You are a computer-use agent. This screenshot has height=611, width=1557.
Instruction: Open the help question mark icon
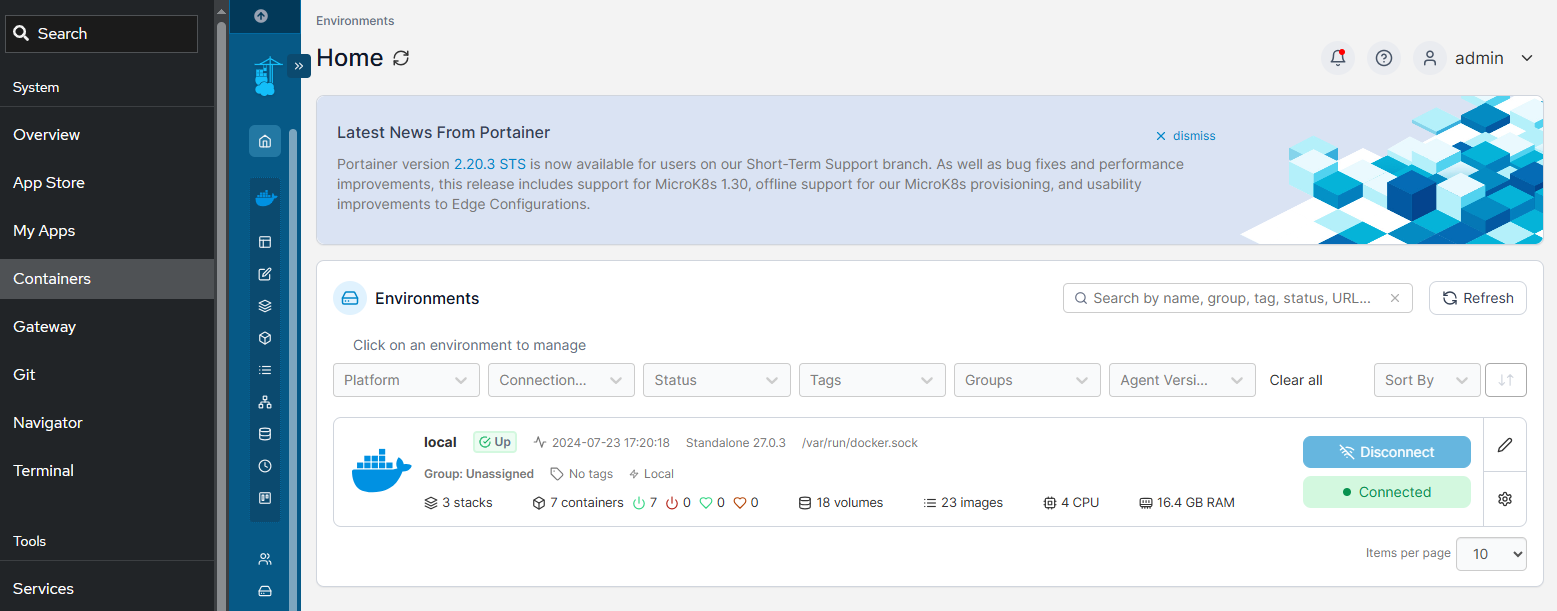(1383, 58)
